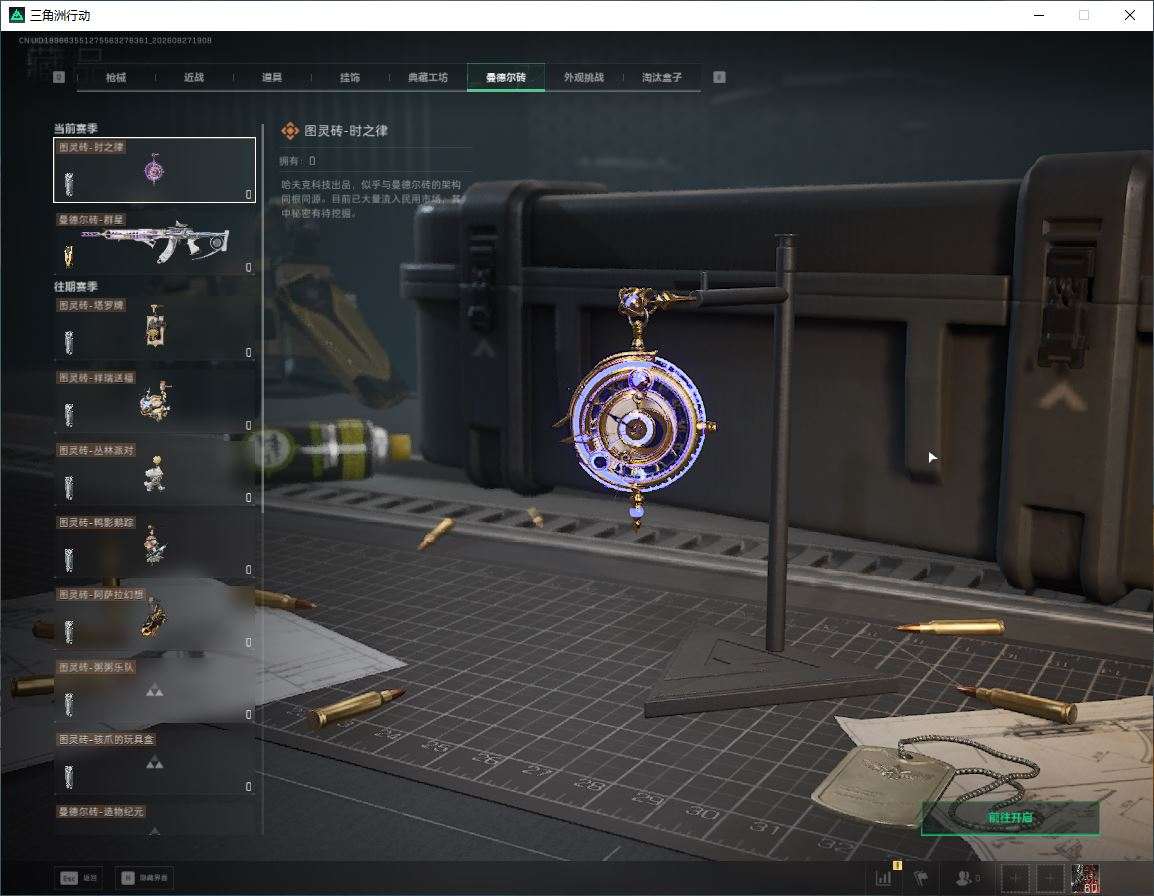Viewport: 1154px width, 896px height.
Task: Choose the 图灵砖-祥瑞送福 card
Action: [155, 401]
